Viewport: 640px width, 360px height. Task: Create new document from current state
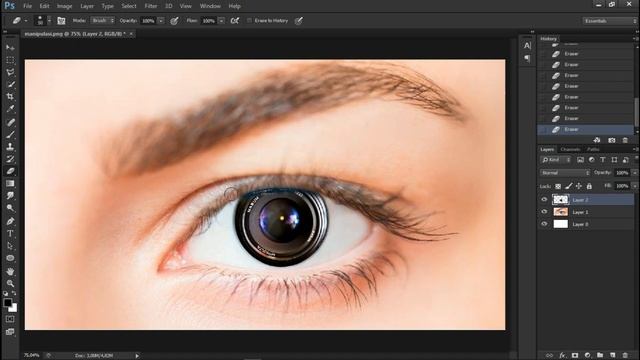[597, 140]
